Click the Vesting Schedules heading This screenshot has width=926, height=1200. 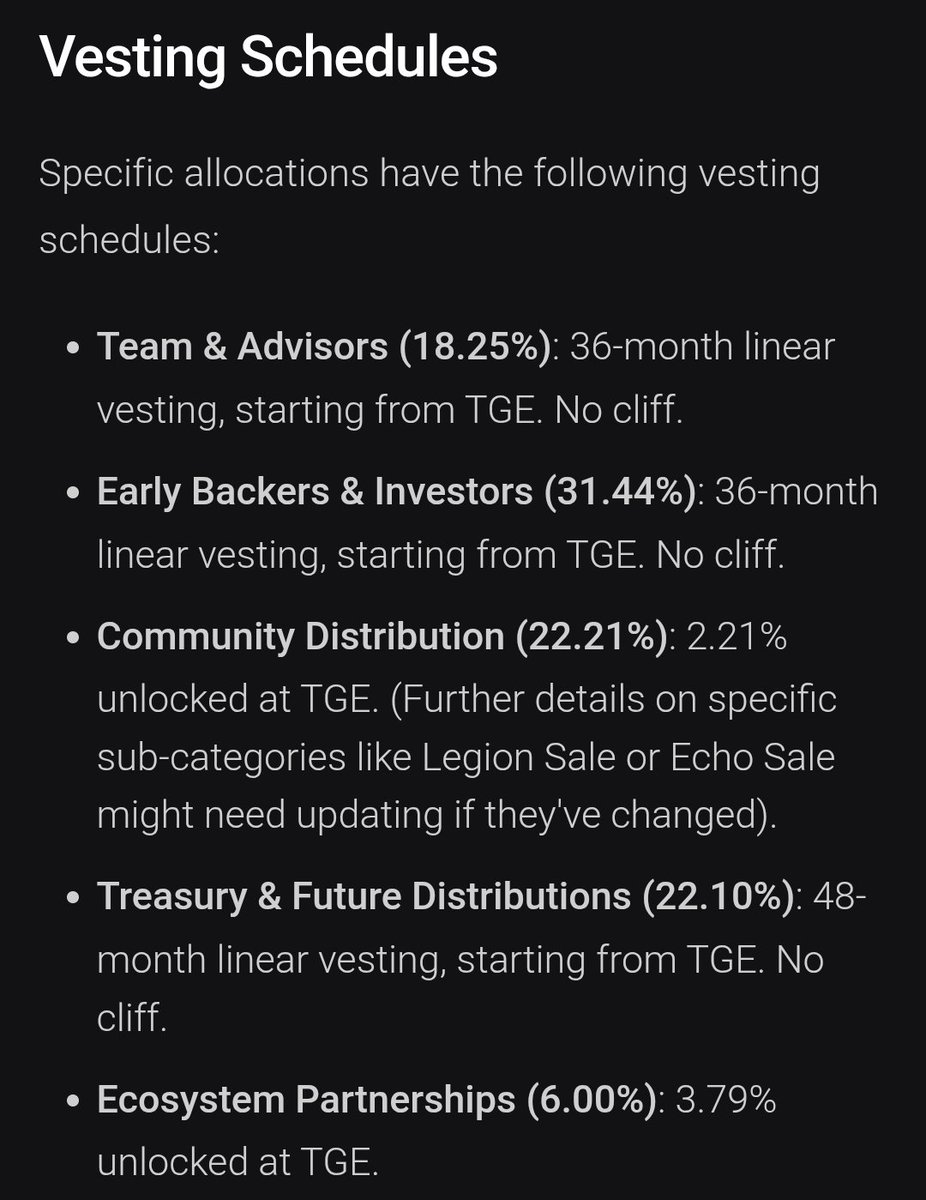[x=268, y=59]
